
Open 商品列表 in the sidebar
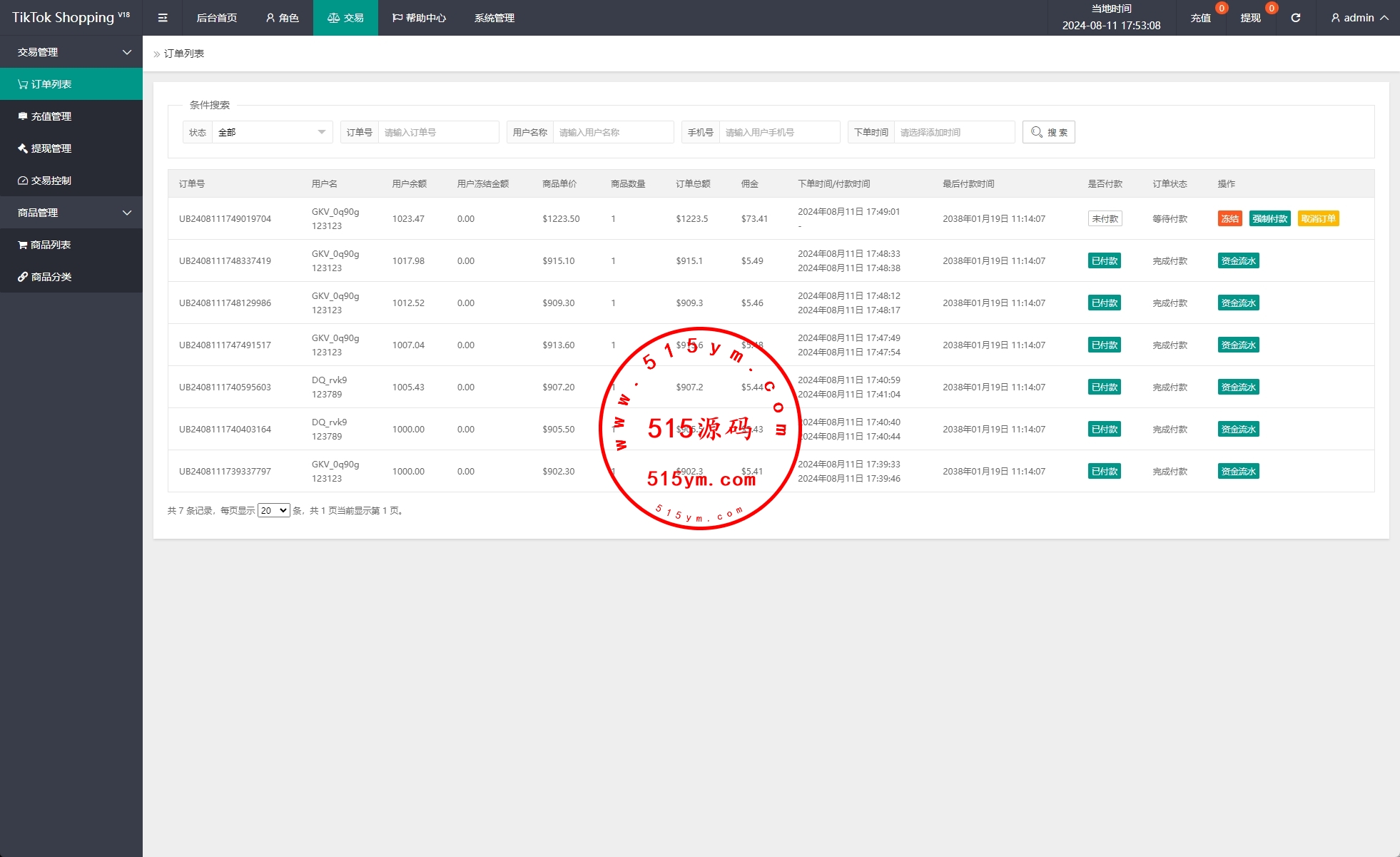(50, 245)
